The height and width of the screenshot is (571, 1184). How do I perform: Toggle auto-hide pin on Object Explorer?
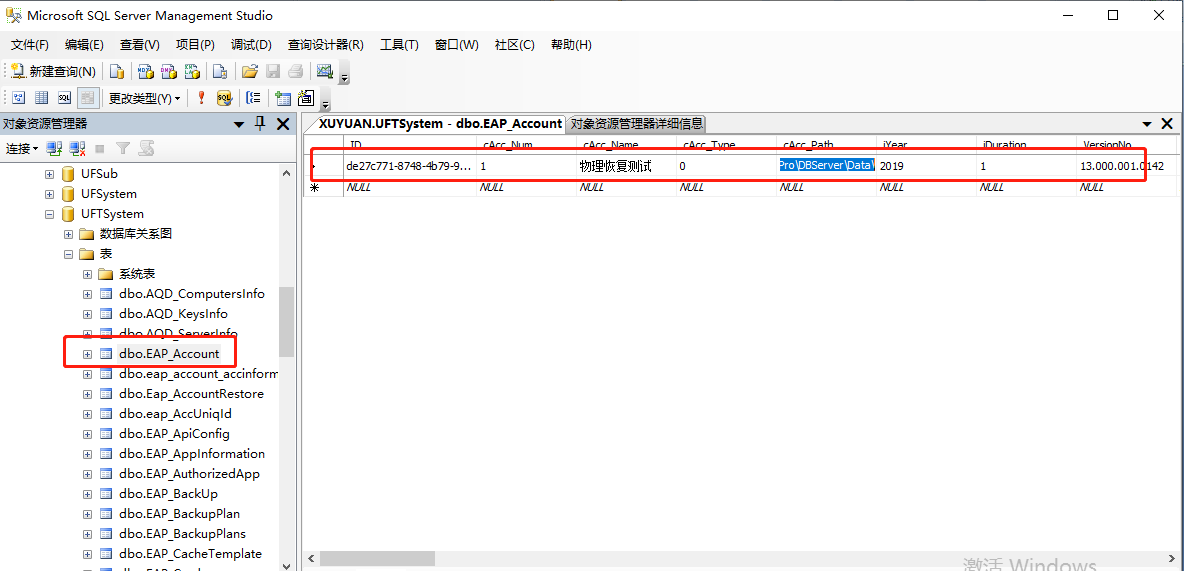(x=261, y=124)
